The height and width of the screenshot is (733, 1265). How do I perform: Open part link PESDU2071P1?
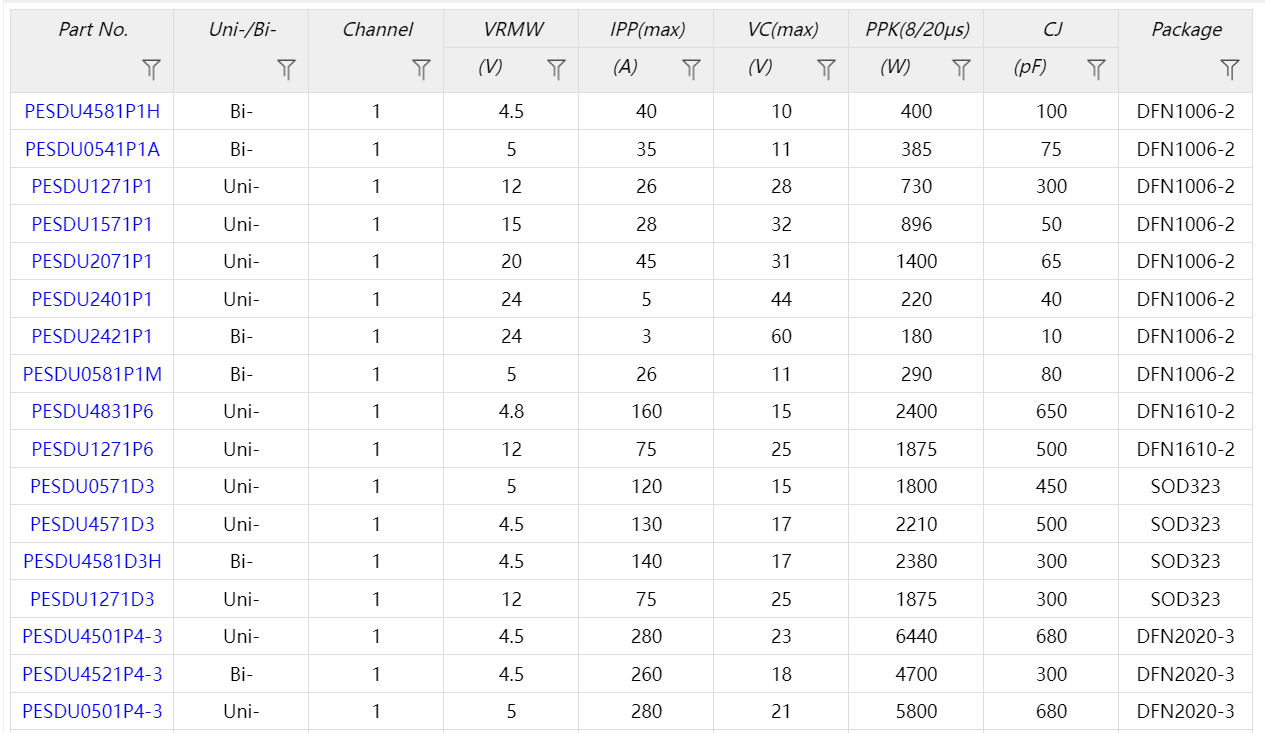92,261
